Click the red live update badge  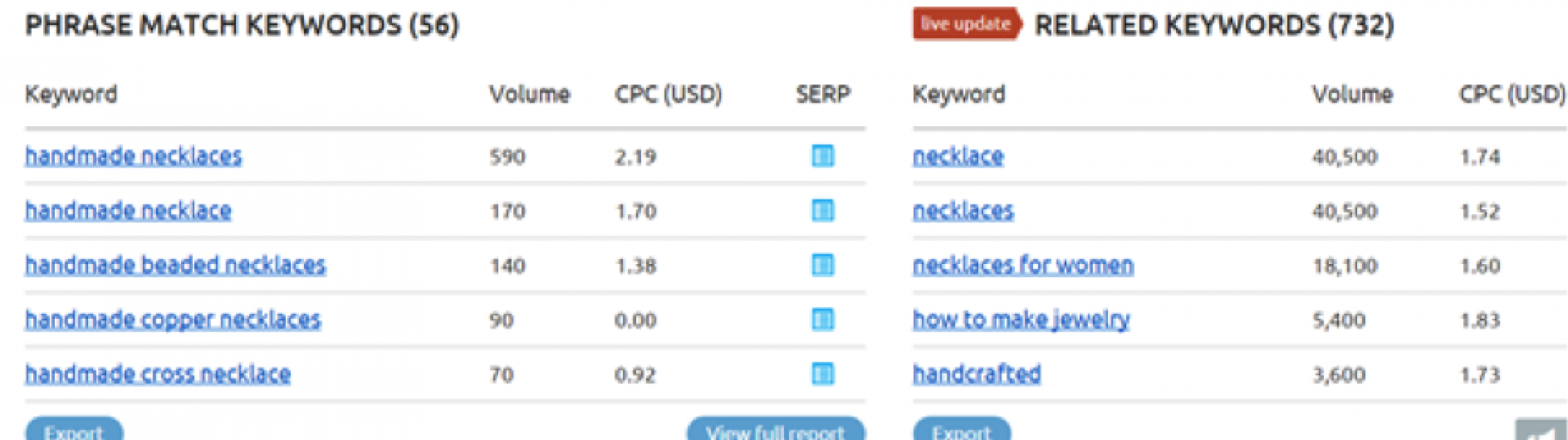[x=966, y=24]
